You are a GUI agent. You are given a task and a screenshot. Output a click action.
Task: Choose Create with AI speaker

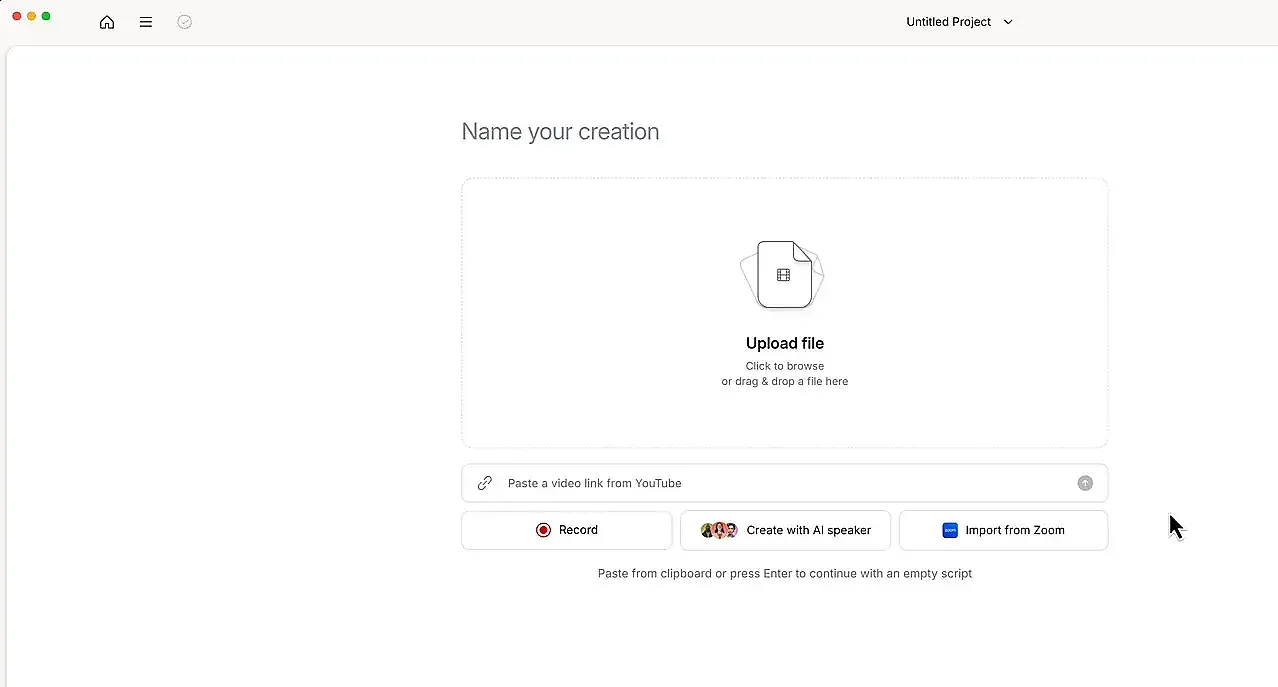click(808, 530)
